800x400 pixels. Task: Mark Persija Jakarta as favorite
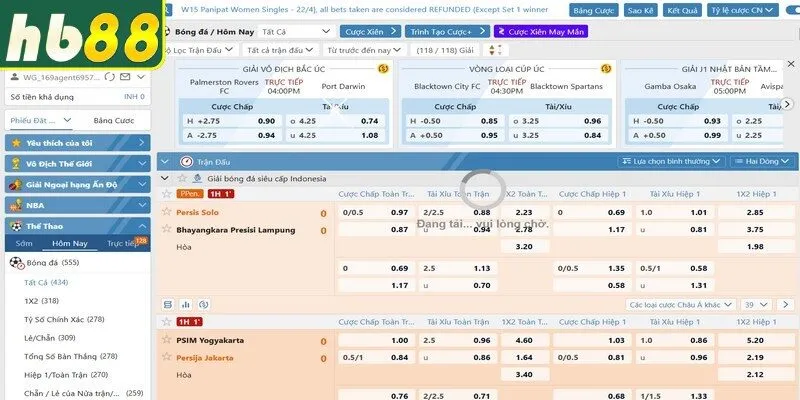coord(166,357)
